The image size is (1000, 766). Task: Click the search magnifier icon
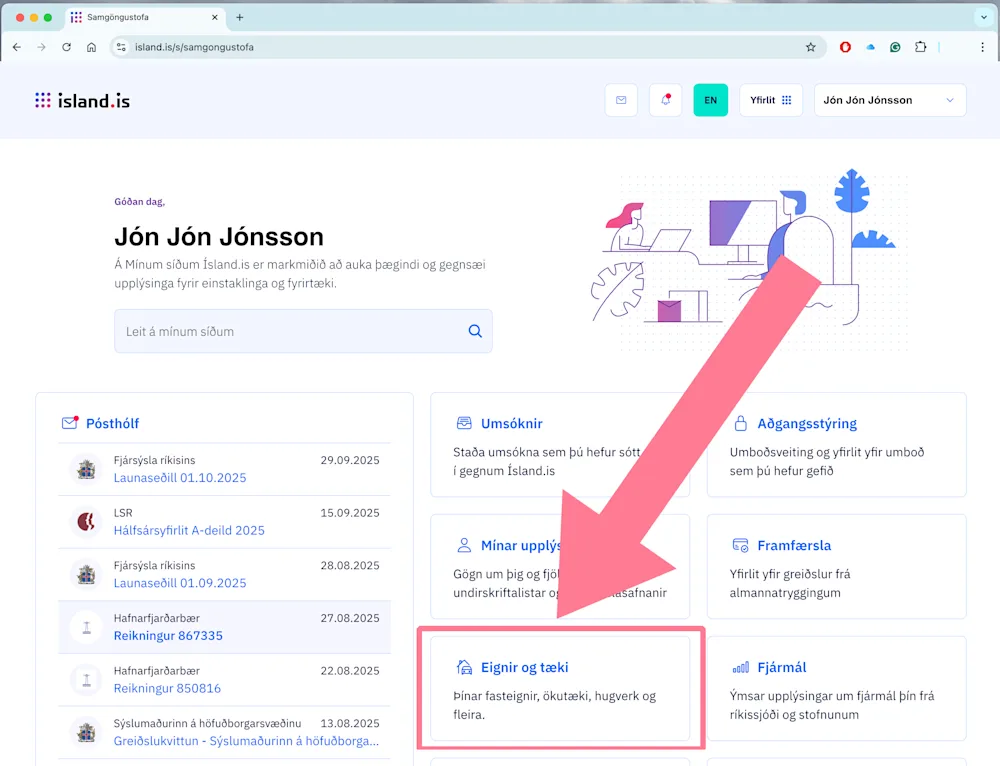(475, 331)
